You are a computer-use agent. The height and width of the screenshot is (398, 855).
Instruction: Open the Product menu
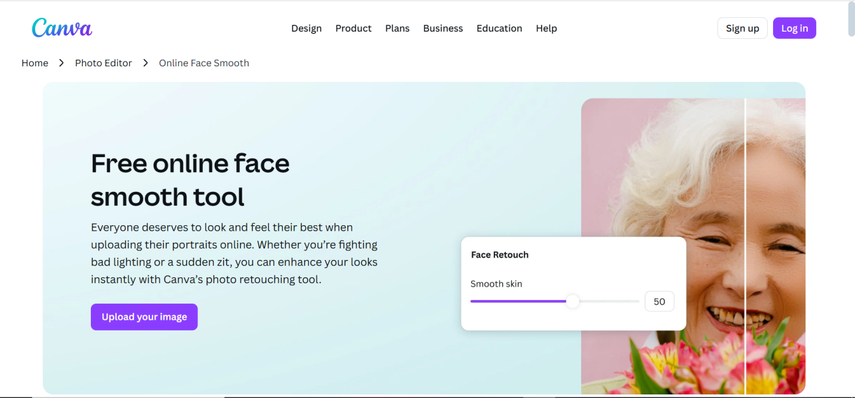pos(353,28)
